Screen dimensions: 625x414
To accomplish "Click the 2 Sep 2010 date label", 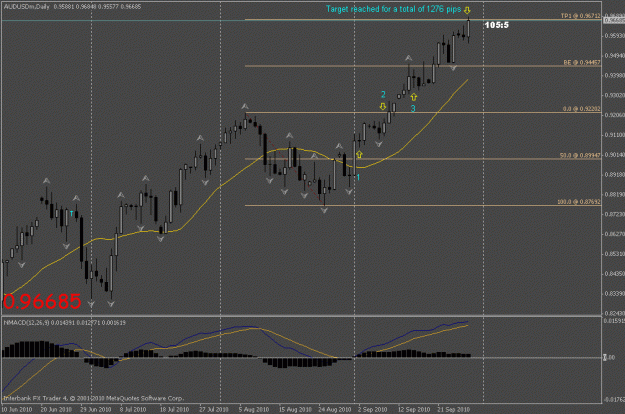I will tap(372, 409).
